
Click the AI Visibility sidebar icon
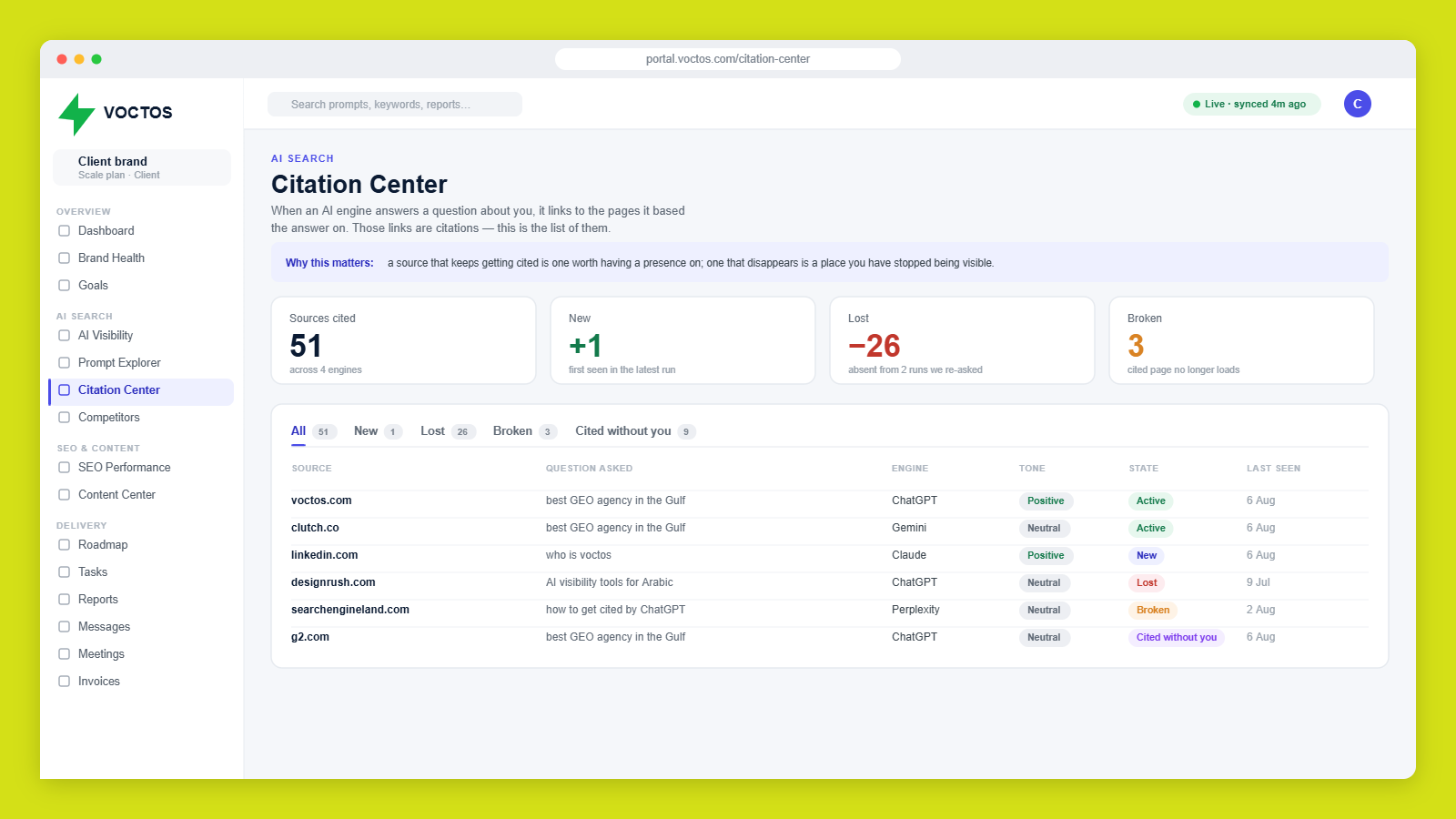tap(64, 336)
